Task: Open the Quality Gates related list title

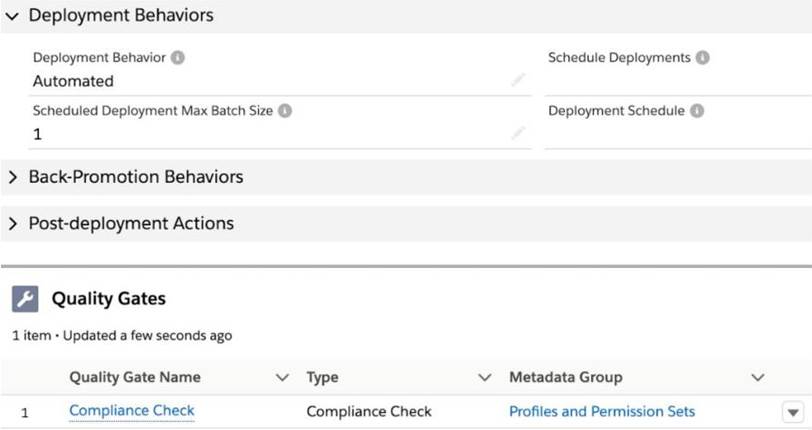Action: [108, 299]
